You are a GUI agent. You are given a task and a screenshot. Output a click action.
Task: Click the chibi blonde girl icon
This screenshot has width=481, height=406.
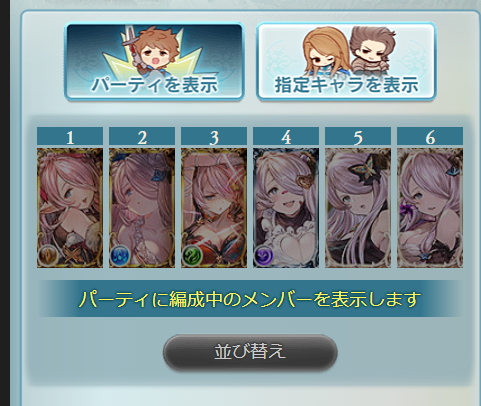[x=325, y=52]
